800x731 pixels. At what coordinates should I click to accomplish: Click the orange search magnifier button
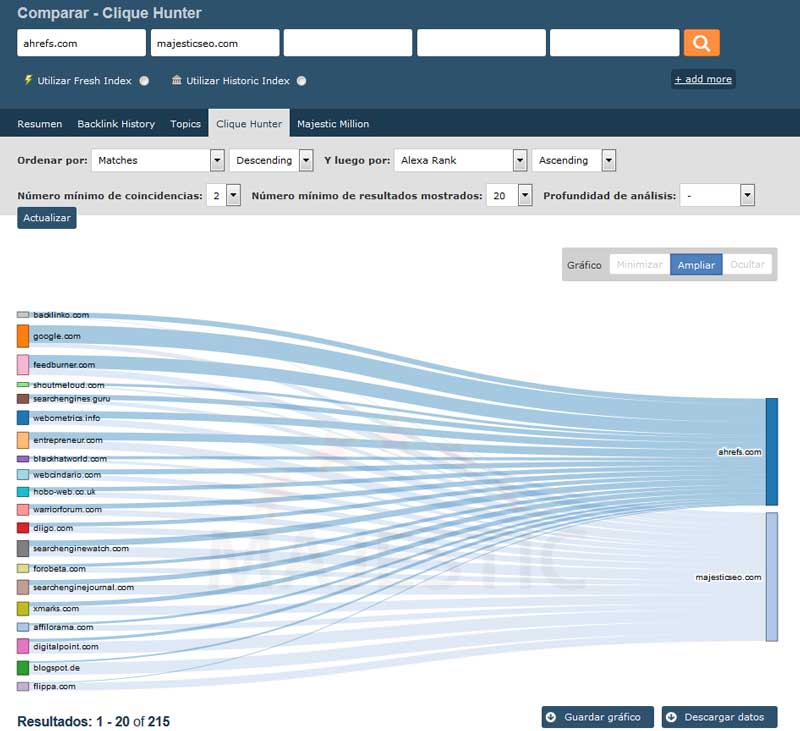pyautogui.click(x=701, y=43)
